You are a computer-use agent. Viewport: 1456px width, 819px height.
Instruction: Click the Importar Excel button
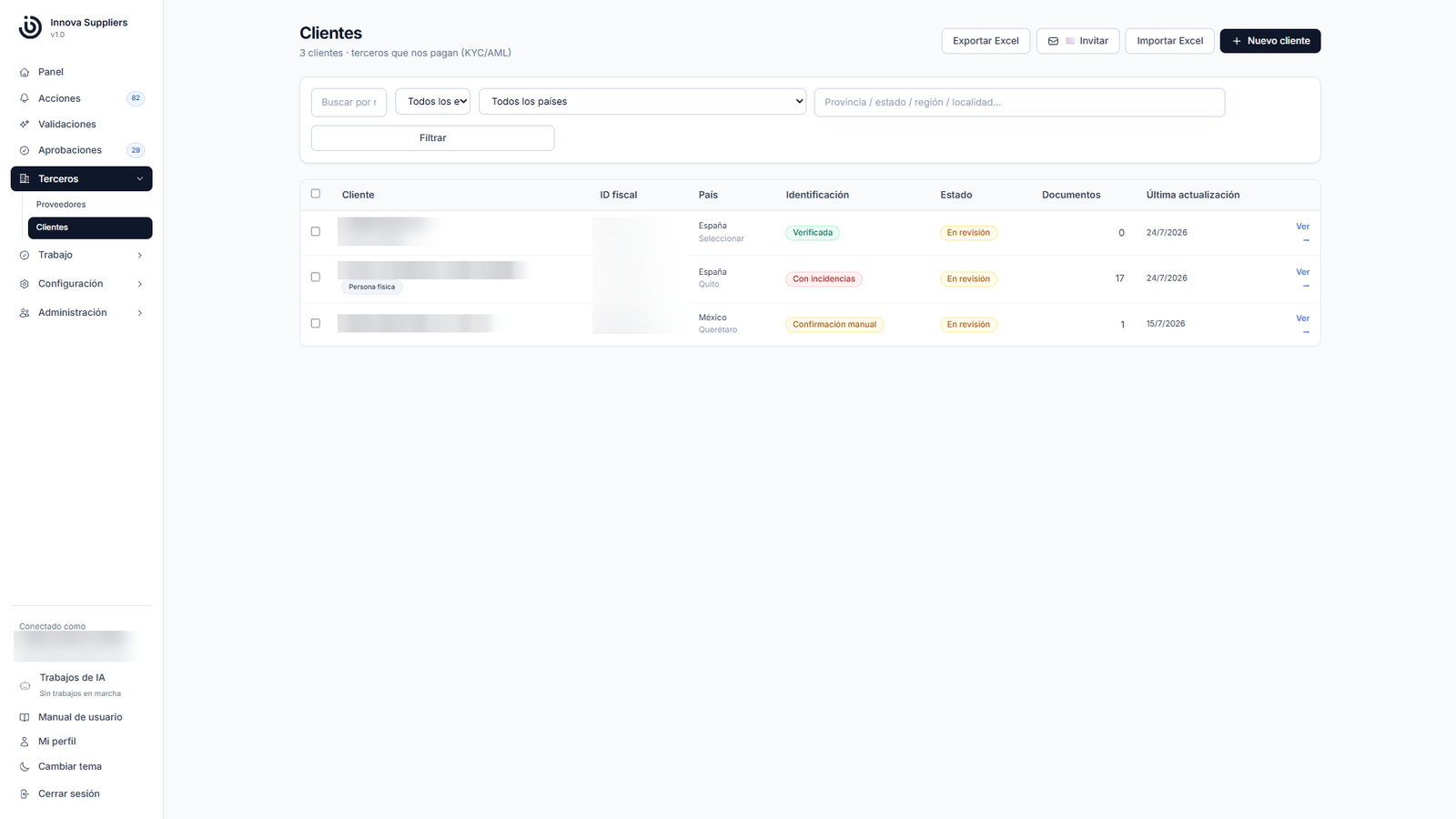pyautogui.click(x=1169, y=41)
